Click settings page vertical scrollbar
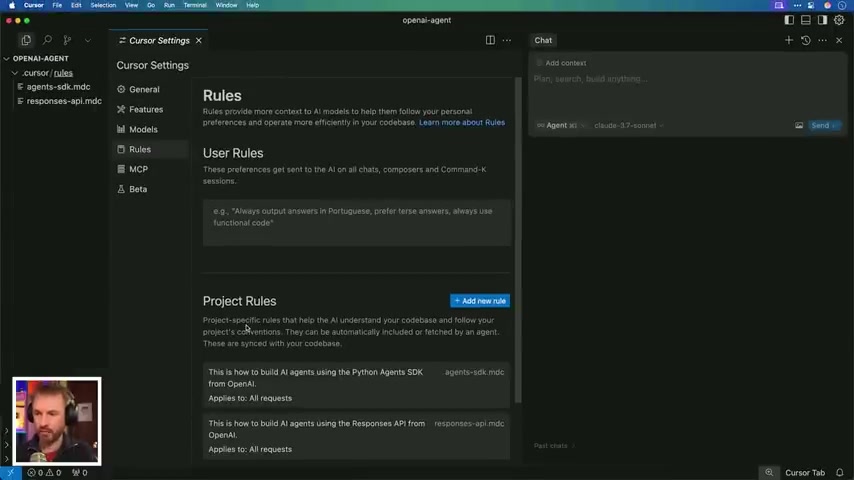 pyautogui.click(x=518, y=240)
